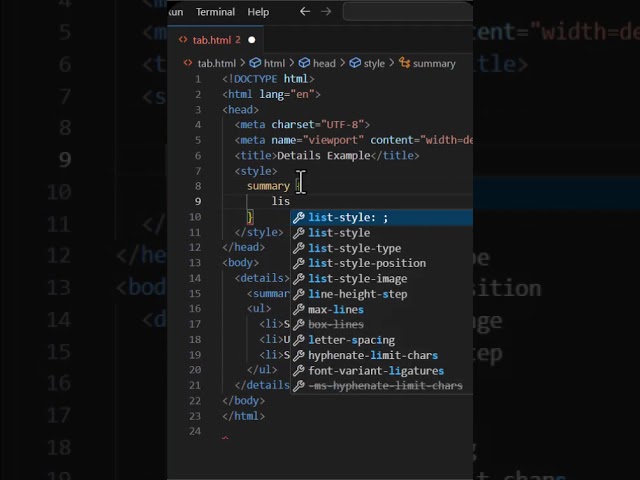Click the style breadcrumb cube icon
The width and height of the screenshot is (640, 480).
355,63
